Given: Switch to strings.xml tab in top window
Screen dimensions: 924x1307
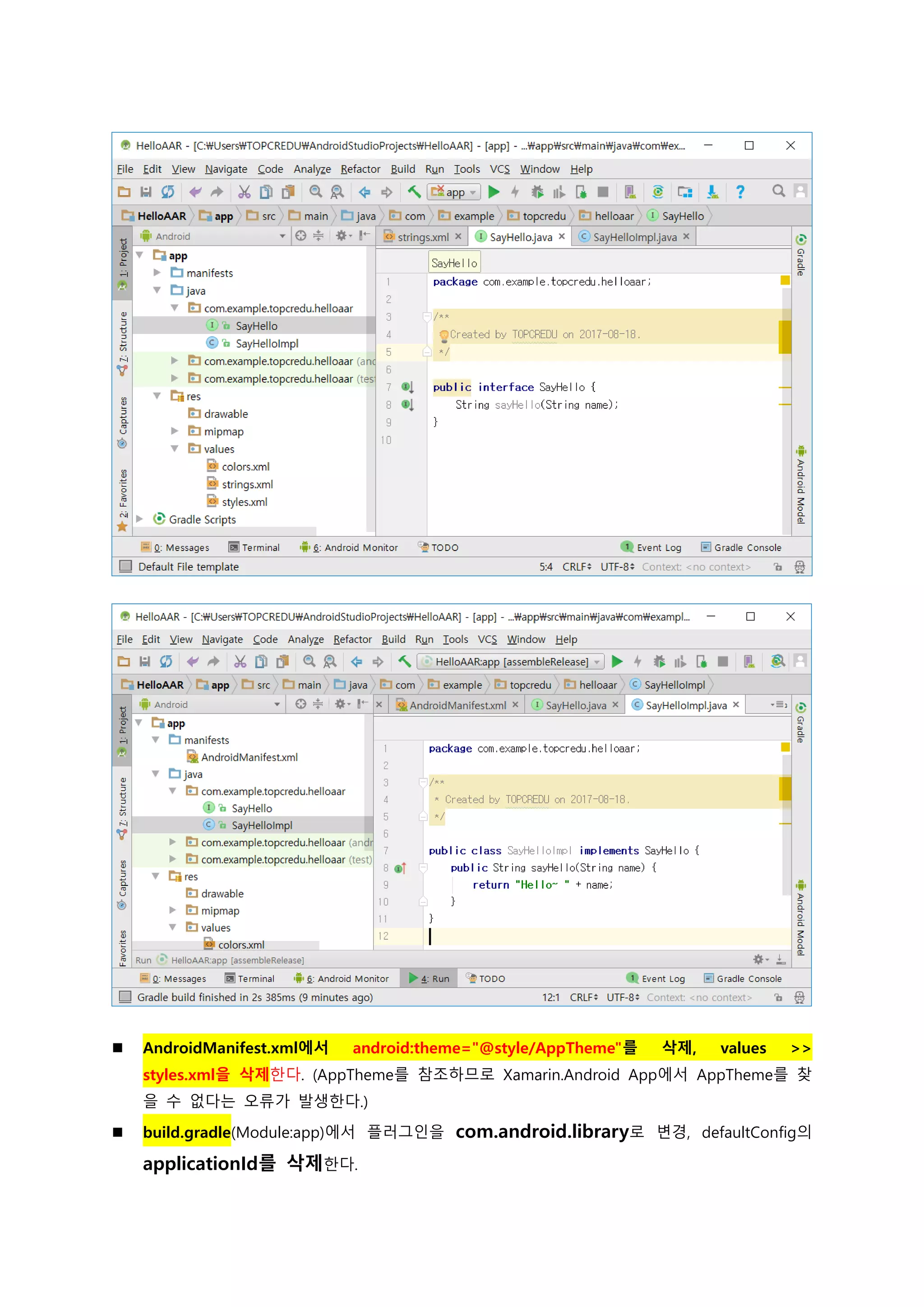Looking at the screenshot, I should 422,237.
